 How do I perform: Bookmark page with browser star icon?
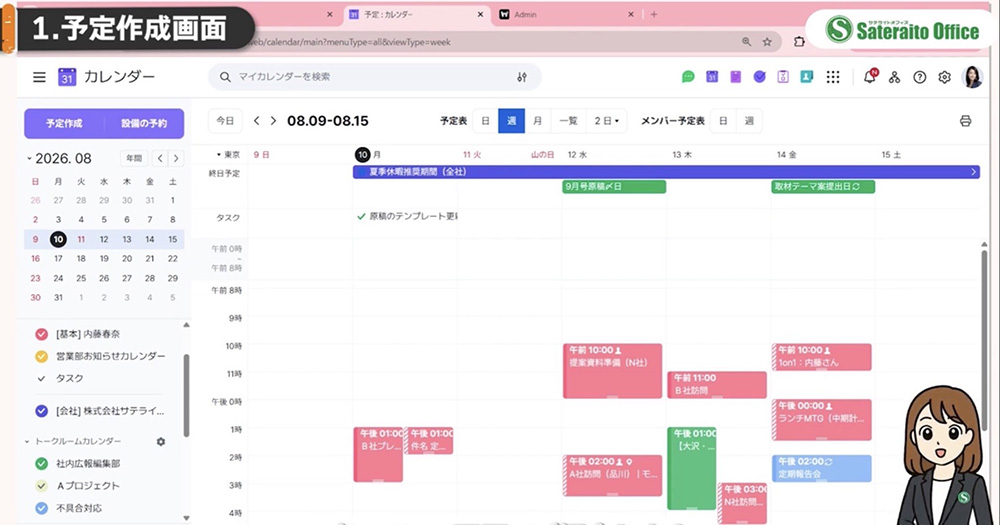767,41
